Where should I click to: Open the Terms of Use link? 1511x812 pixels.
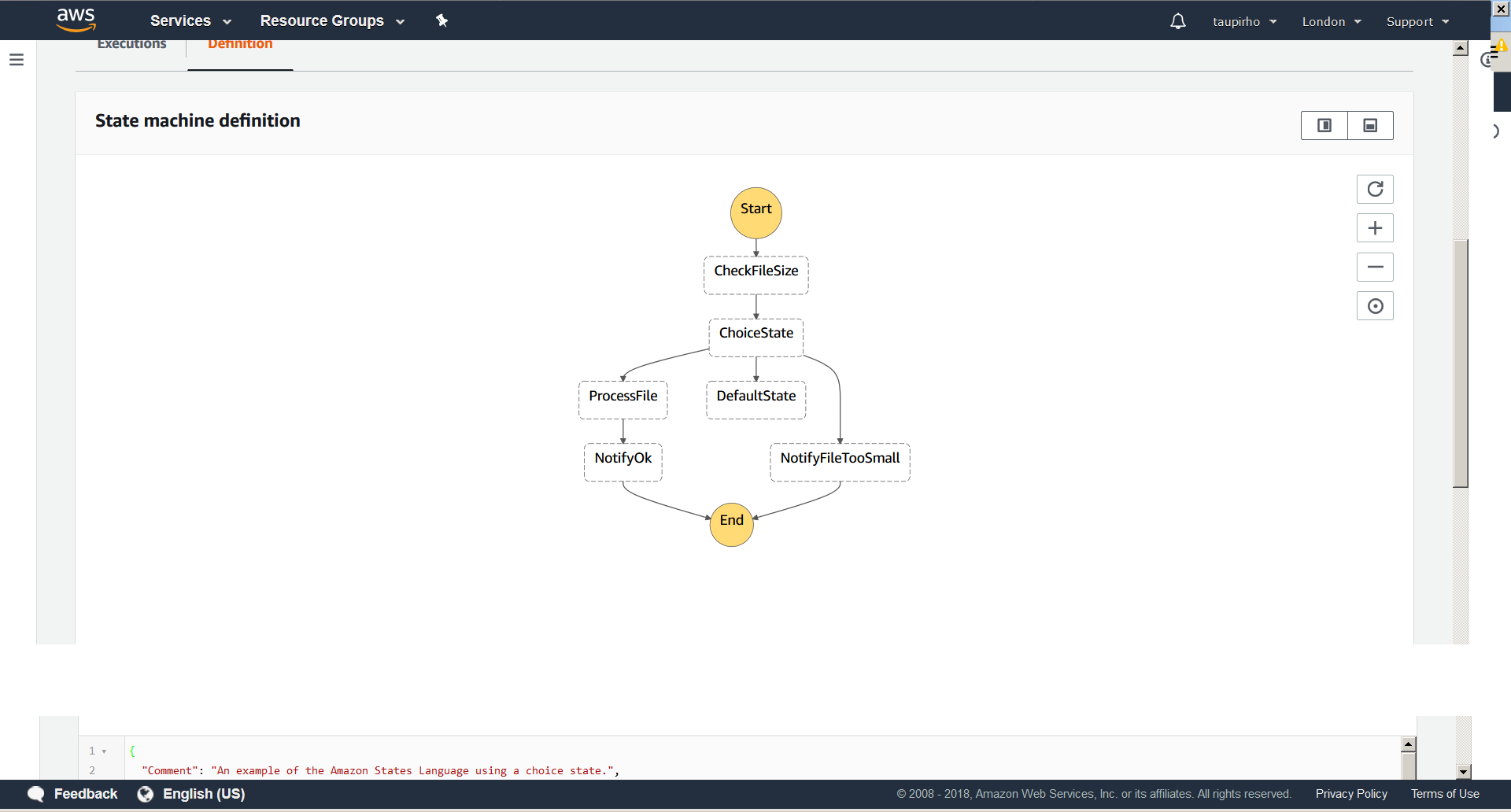point(1445,794)
